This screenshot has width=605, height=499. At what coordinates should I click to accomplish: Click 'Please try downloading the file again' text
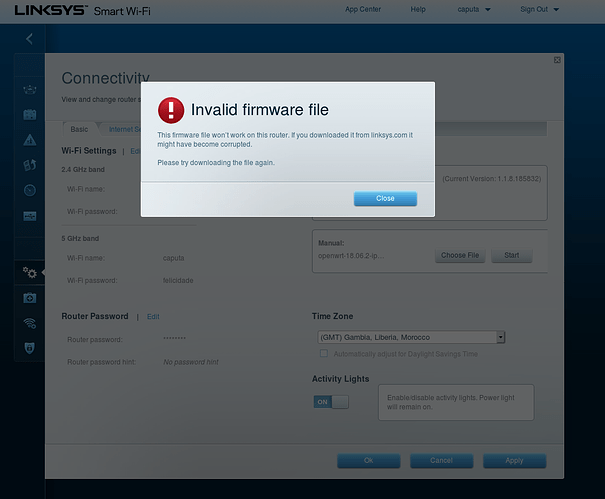216,163
